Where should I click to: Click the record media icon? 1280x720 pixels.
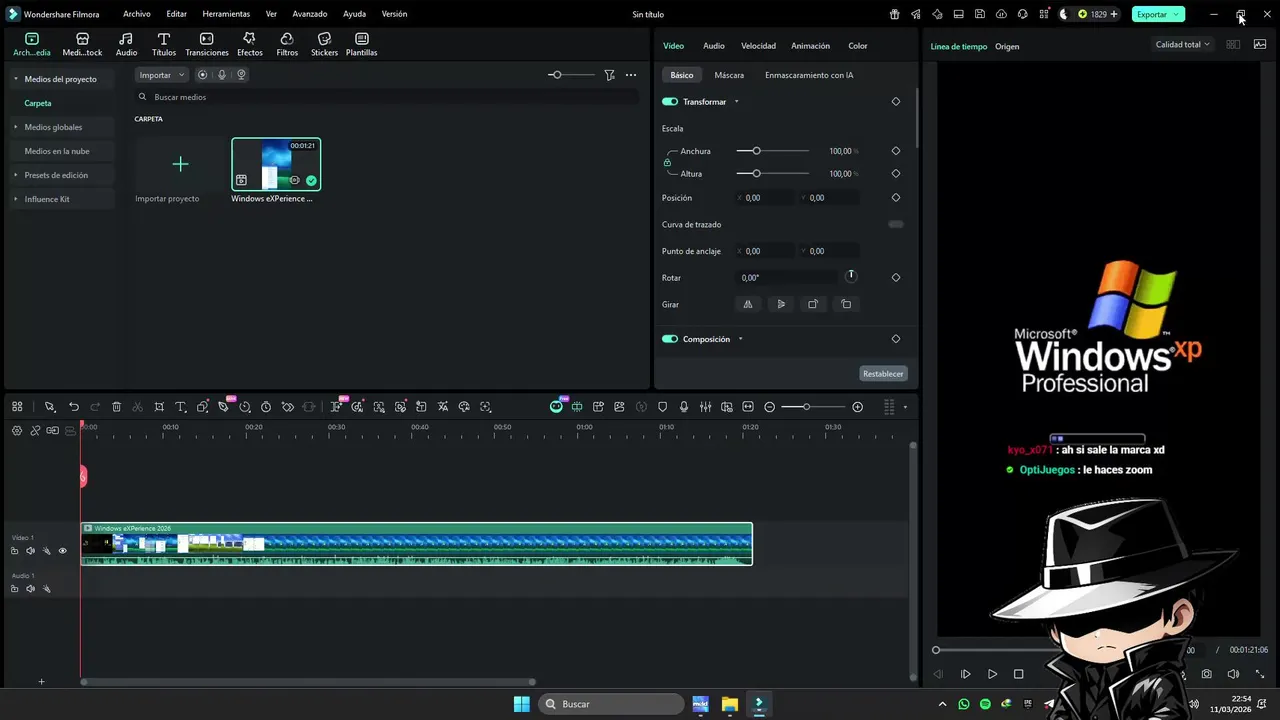(x=203, y=75)
